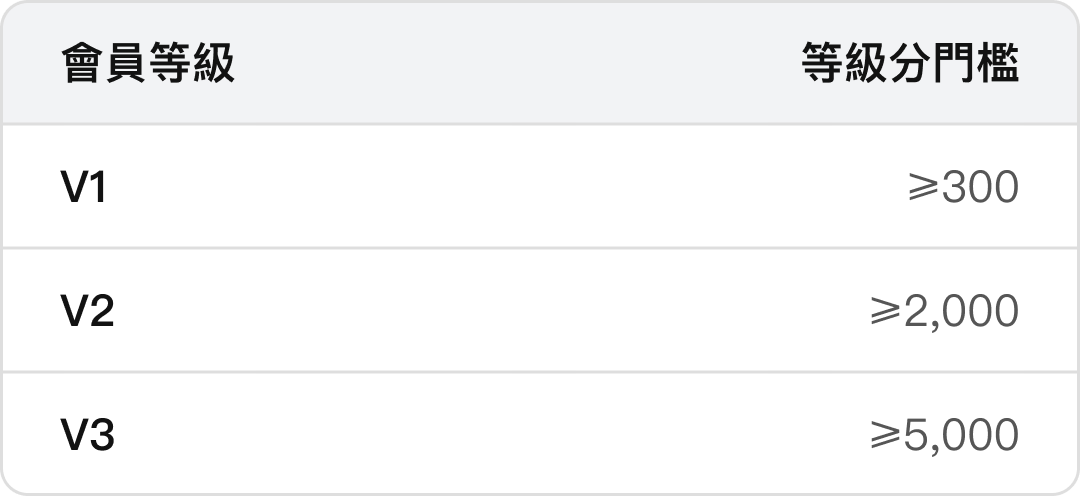Click the empty middle of the V1 row

point(500,188)
